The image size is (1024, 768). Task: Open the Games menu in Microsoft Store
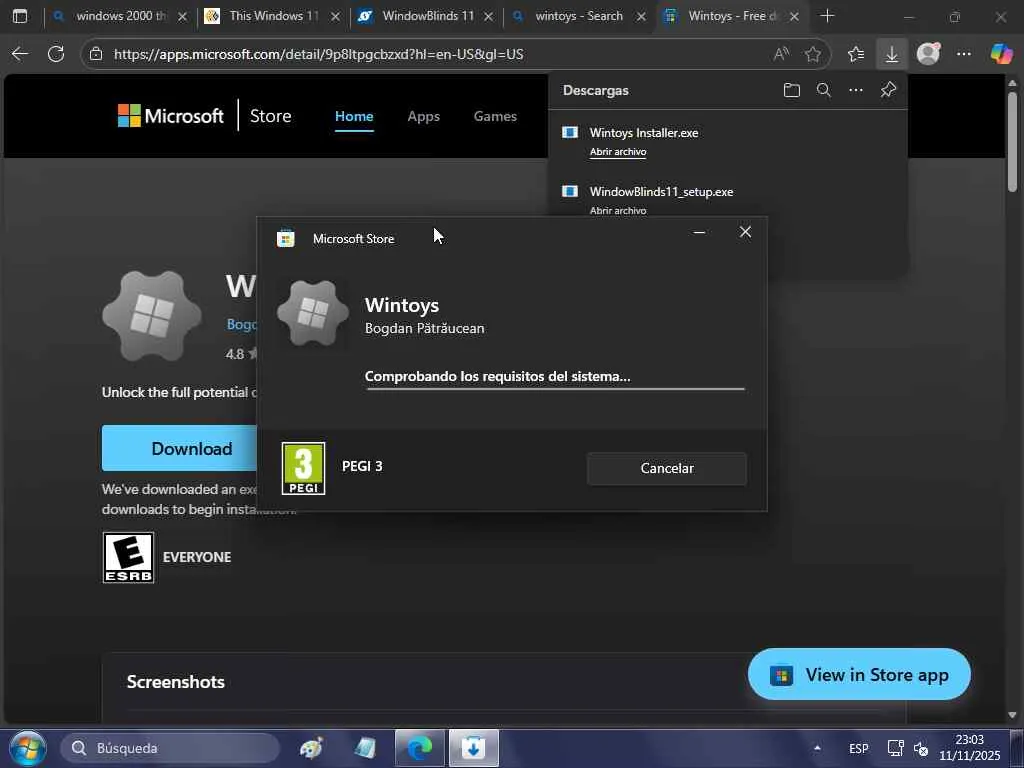(495, 116)
